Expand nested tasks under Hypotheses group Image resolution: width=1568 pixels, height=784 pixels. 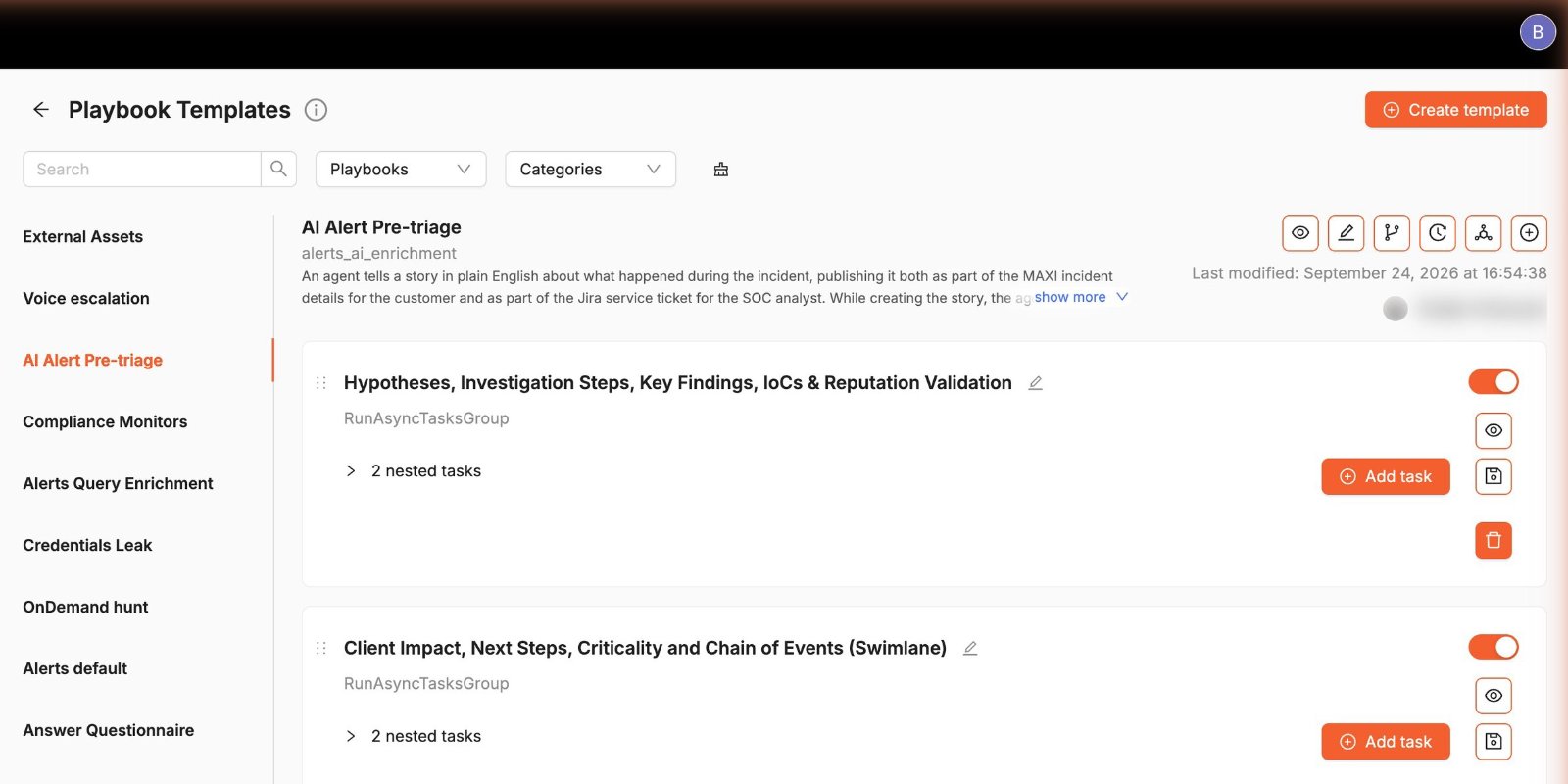pos(351,471)
